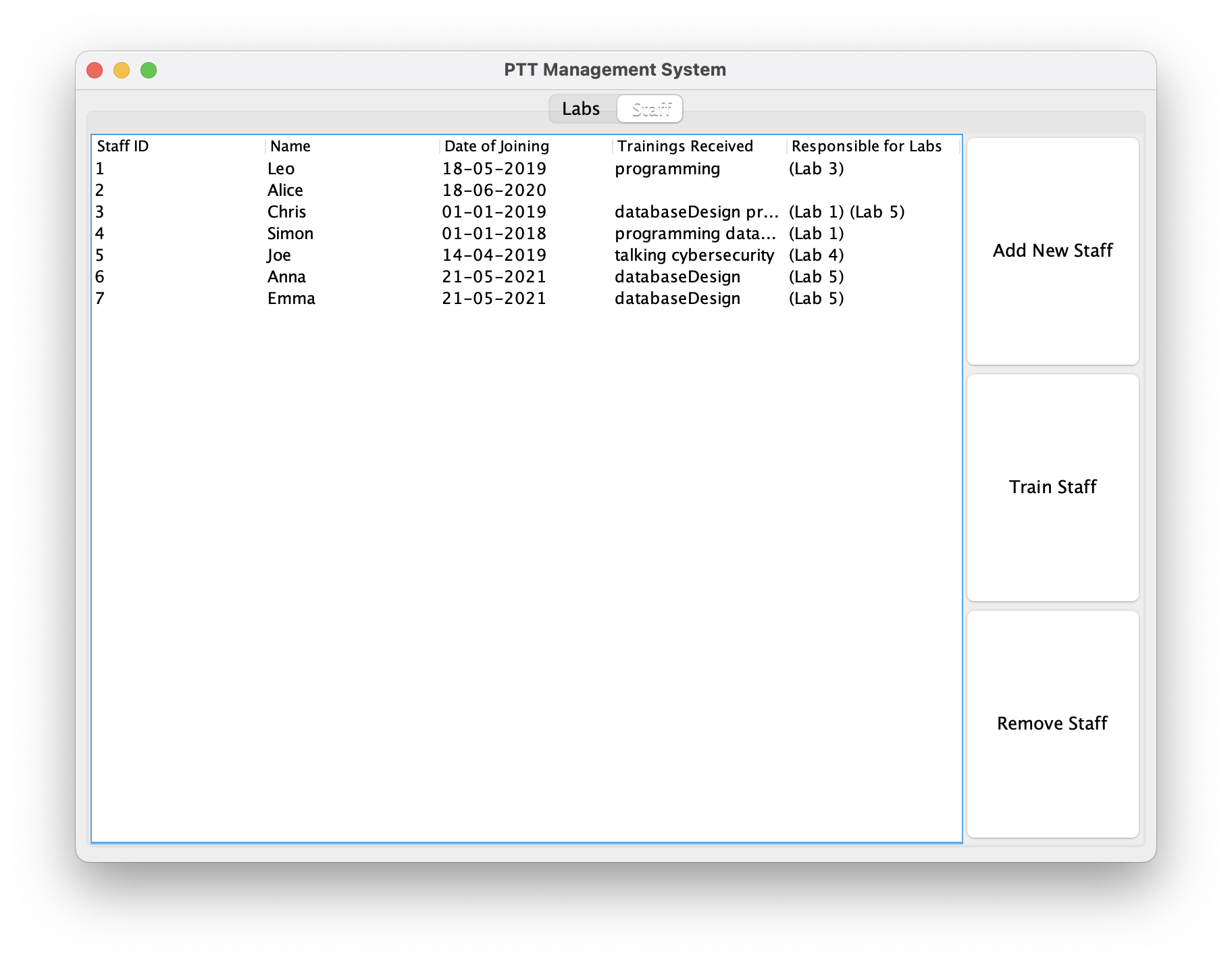Switch to the Labs tab
Viewport: 1232px width, 962px height.
click(x=581, y=108)
